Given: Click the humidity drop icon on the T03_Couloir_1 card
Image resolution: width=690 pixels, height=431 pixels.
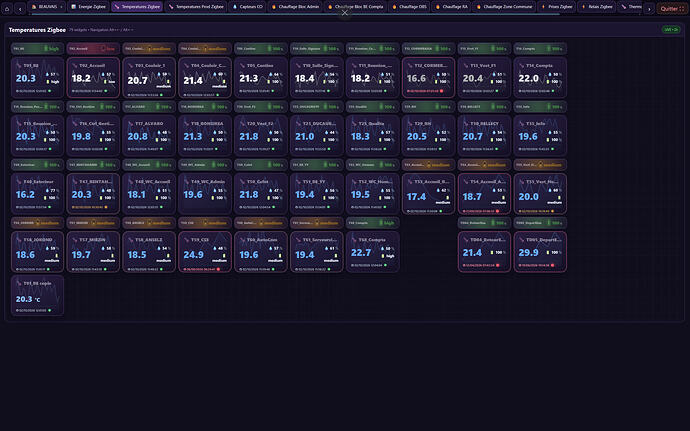Looking at the screenshot, I should click(x=159, y=74).
